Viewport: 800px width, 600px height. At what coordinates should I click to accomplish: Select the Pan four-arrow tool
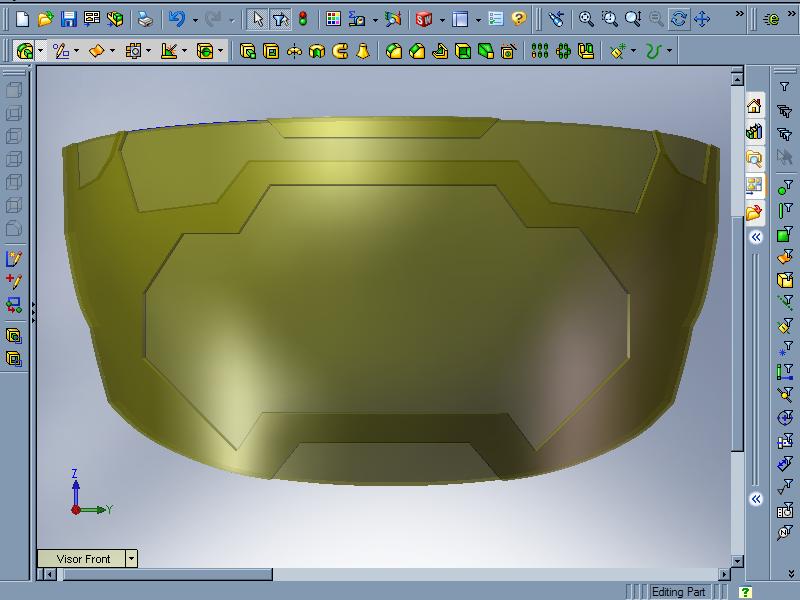[703, 19]
